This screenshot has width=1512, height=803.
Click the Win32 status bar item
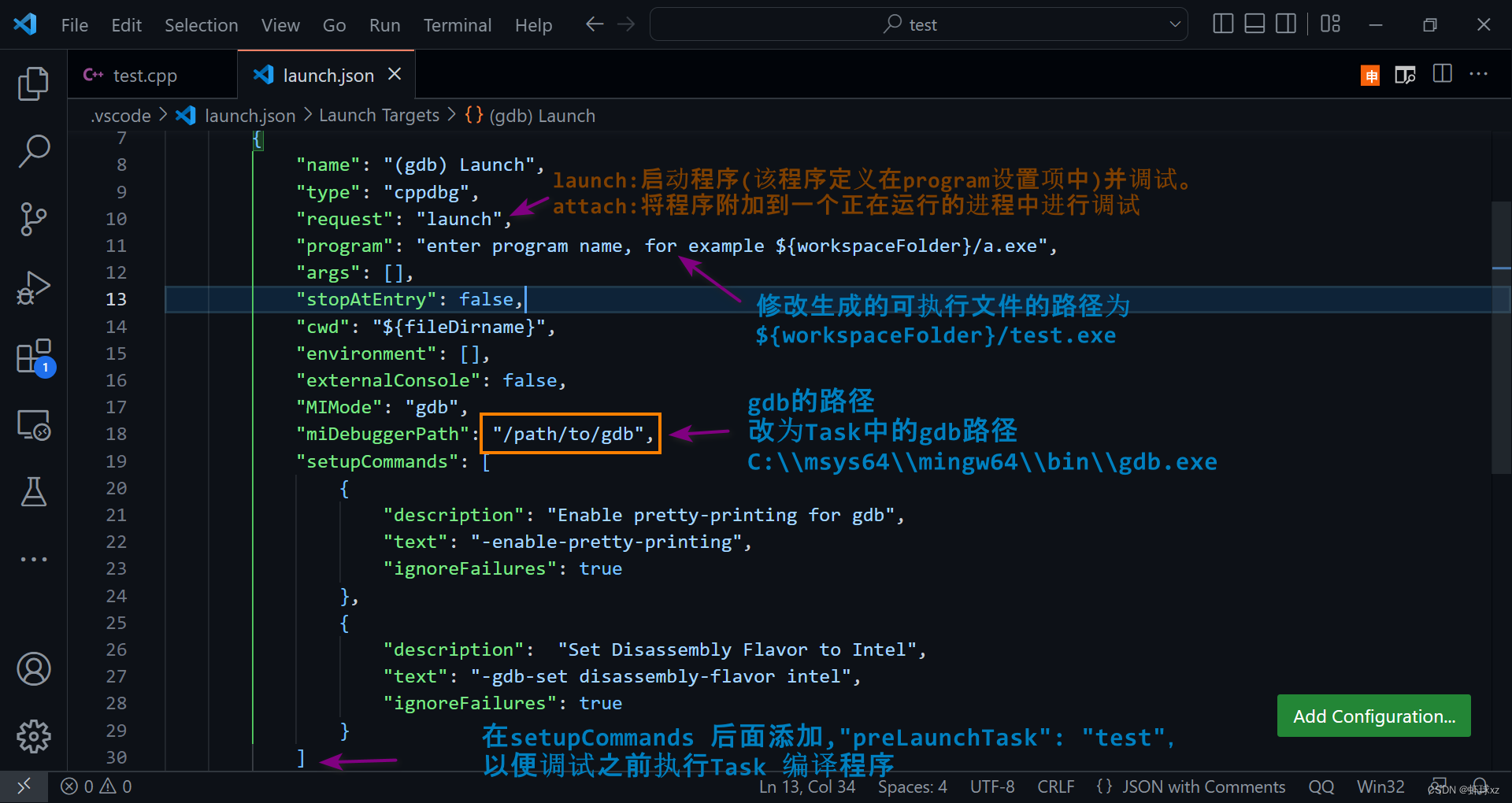coord(1380,786)
